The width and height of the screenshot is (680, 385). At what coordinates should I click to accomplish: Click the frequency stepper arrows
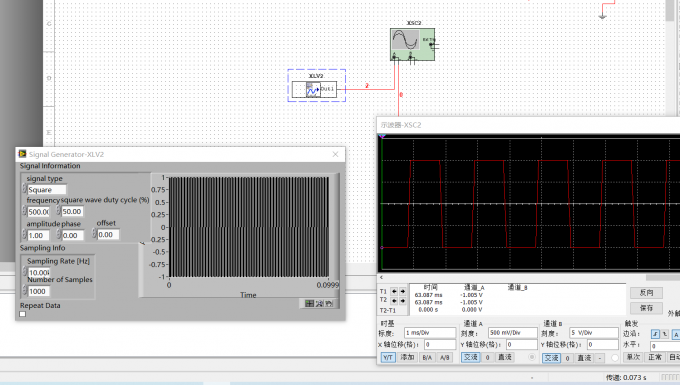tap(24, 211)
